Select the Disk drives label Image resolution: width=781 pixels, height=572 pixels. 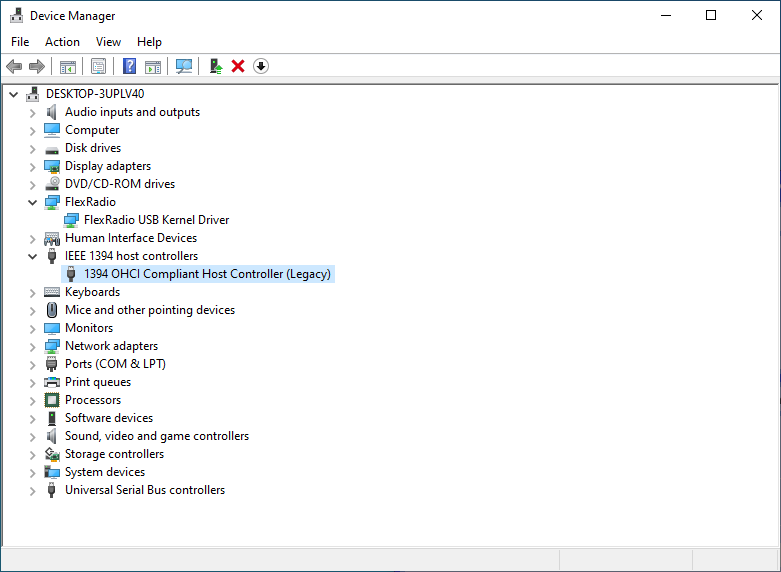click(93, 148)
